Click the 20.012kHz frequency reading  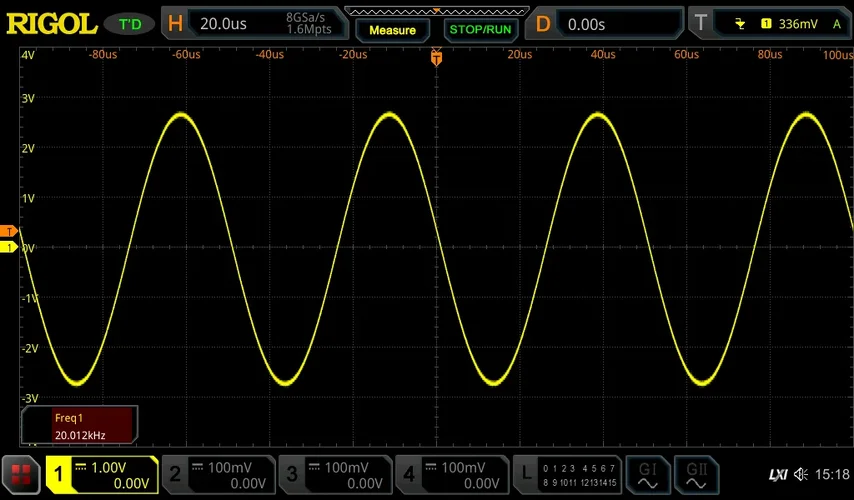[80, 435]
